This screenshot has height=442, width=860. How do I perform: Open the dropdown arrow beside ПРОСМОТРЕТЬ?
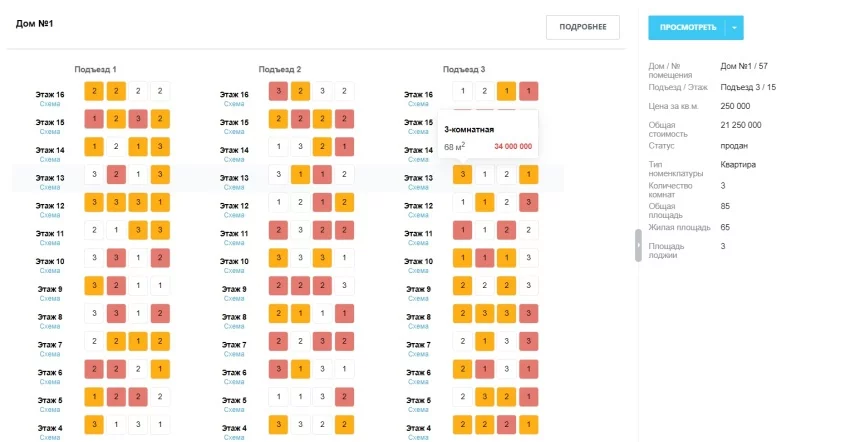735,27
